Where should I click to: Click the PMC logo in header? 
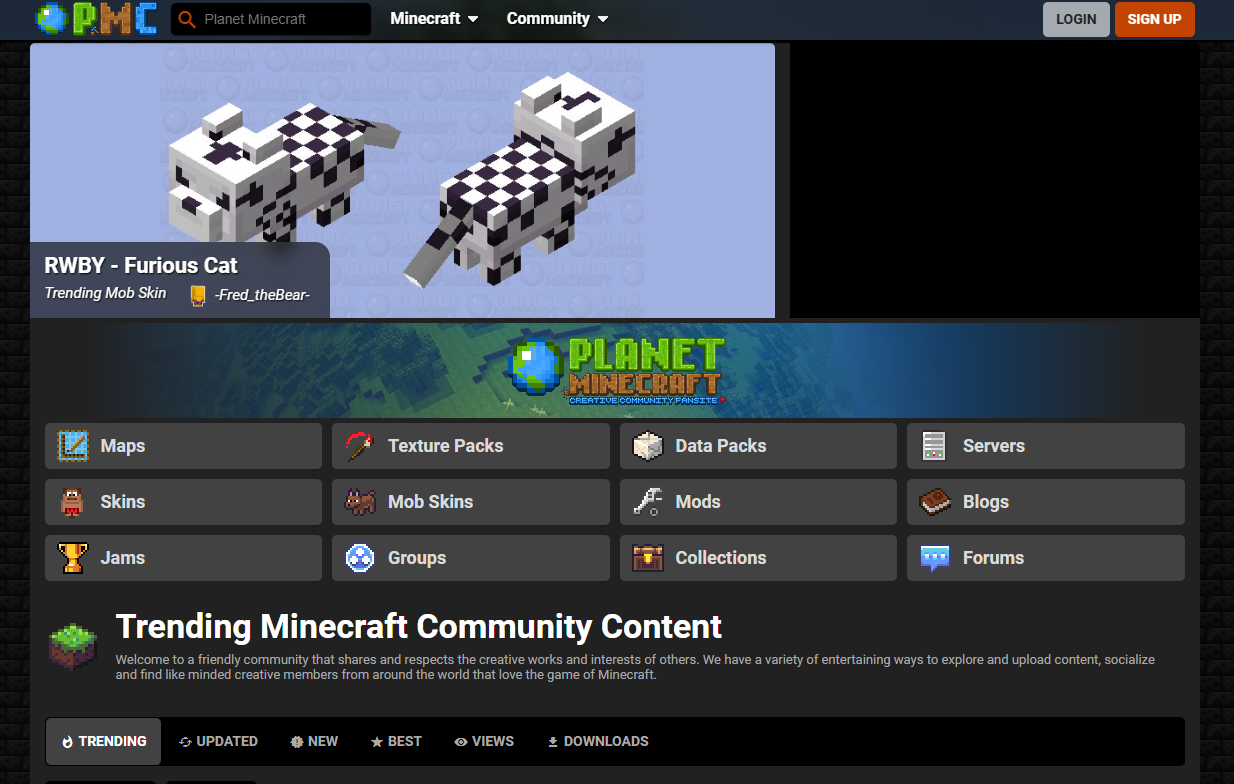96,18
